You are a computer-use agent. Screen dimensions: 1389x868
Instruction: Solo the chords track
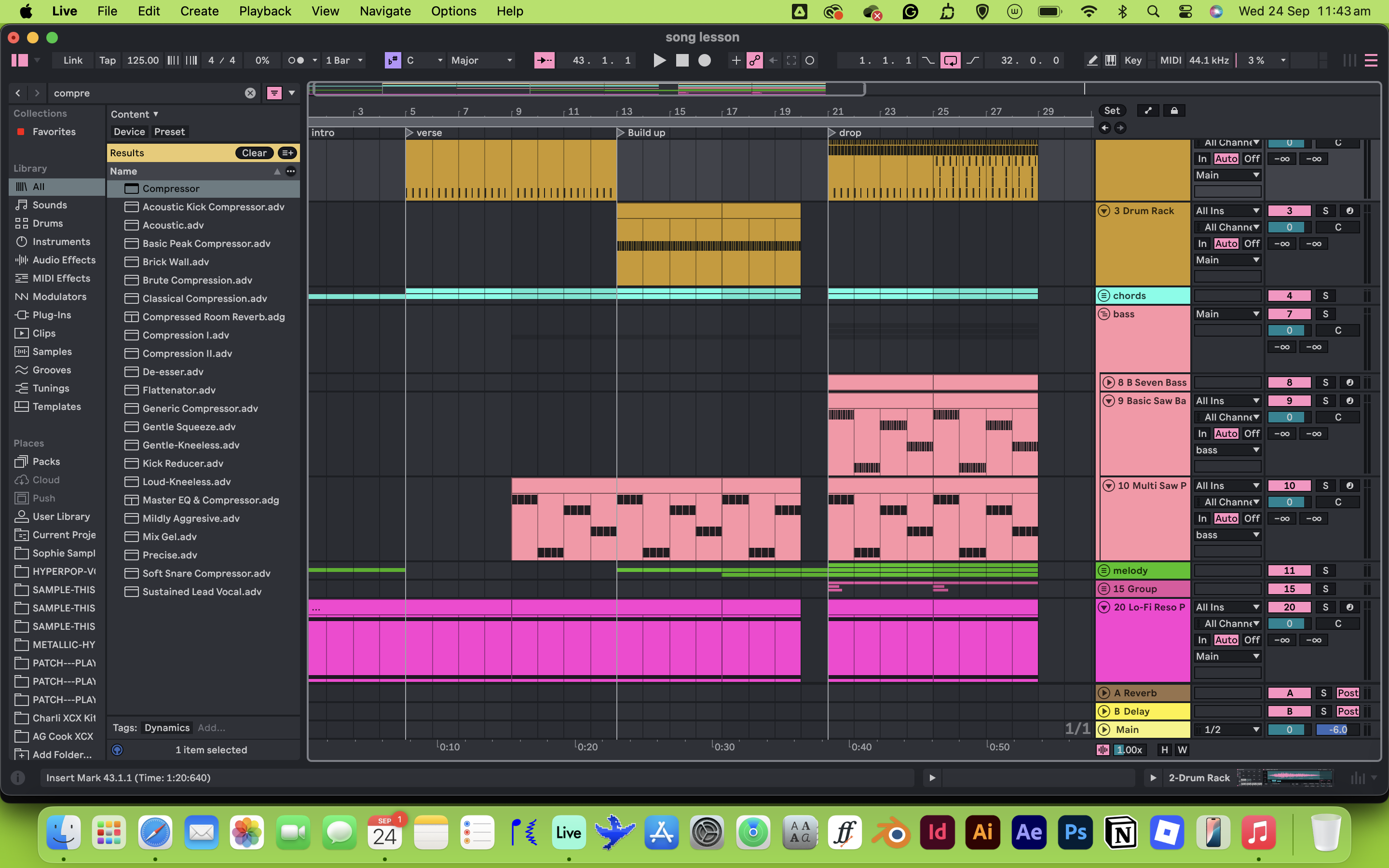coord(1325,296)
